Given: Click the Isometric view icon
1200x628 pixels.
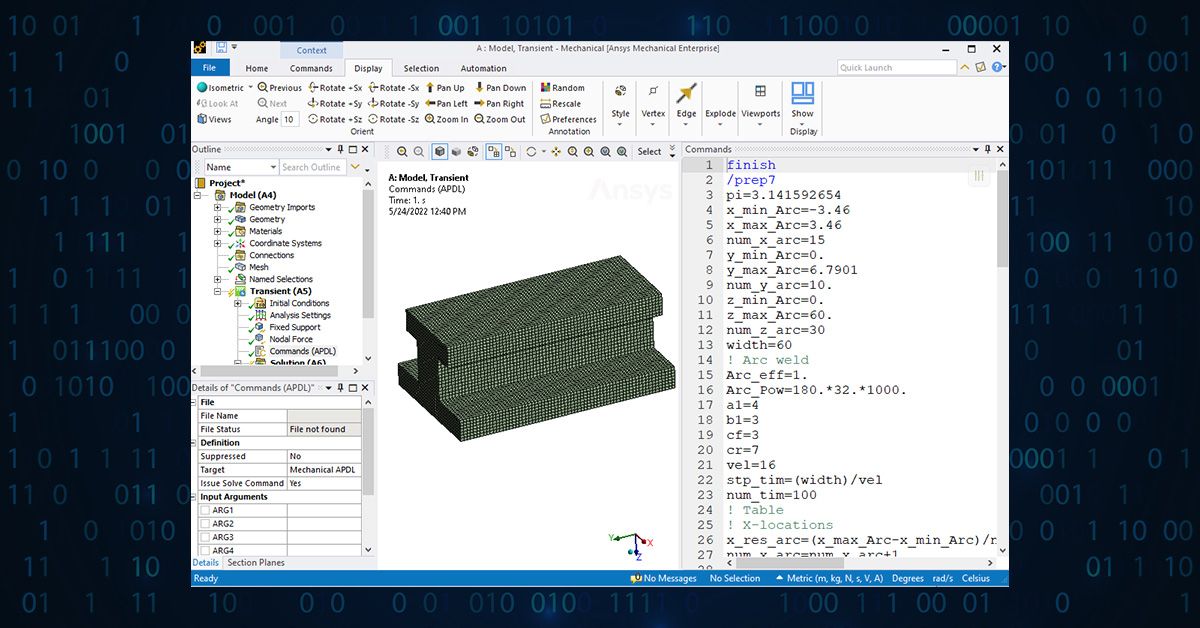Looking at the screenshot, I should [x=202, y=88].
